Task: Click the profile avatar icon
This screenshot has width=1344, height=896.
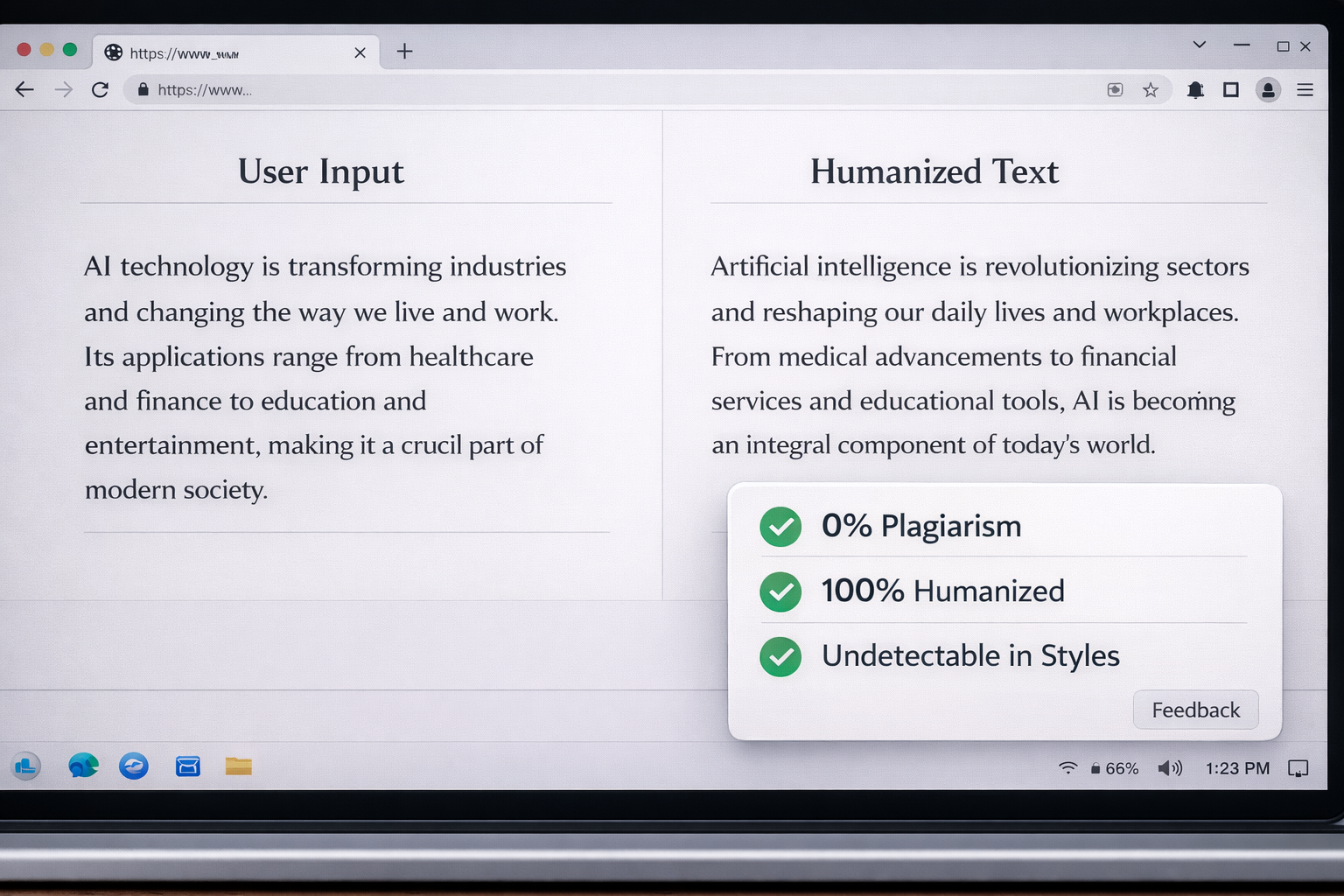Action: click(1269, 89)
